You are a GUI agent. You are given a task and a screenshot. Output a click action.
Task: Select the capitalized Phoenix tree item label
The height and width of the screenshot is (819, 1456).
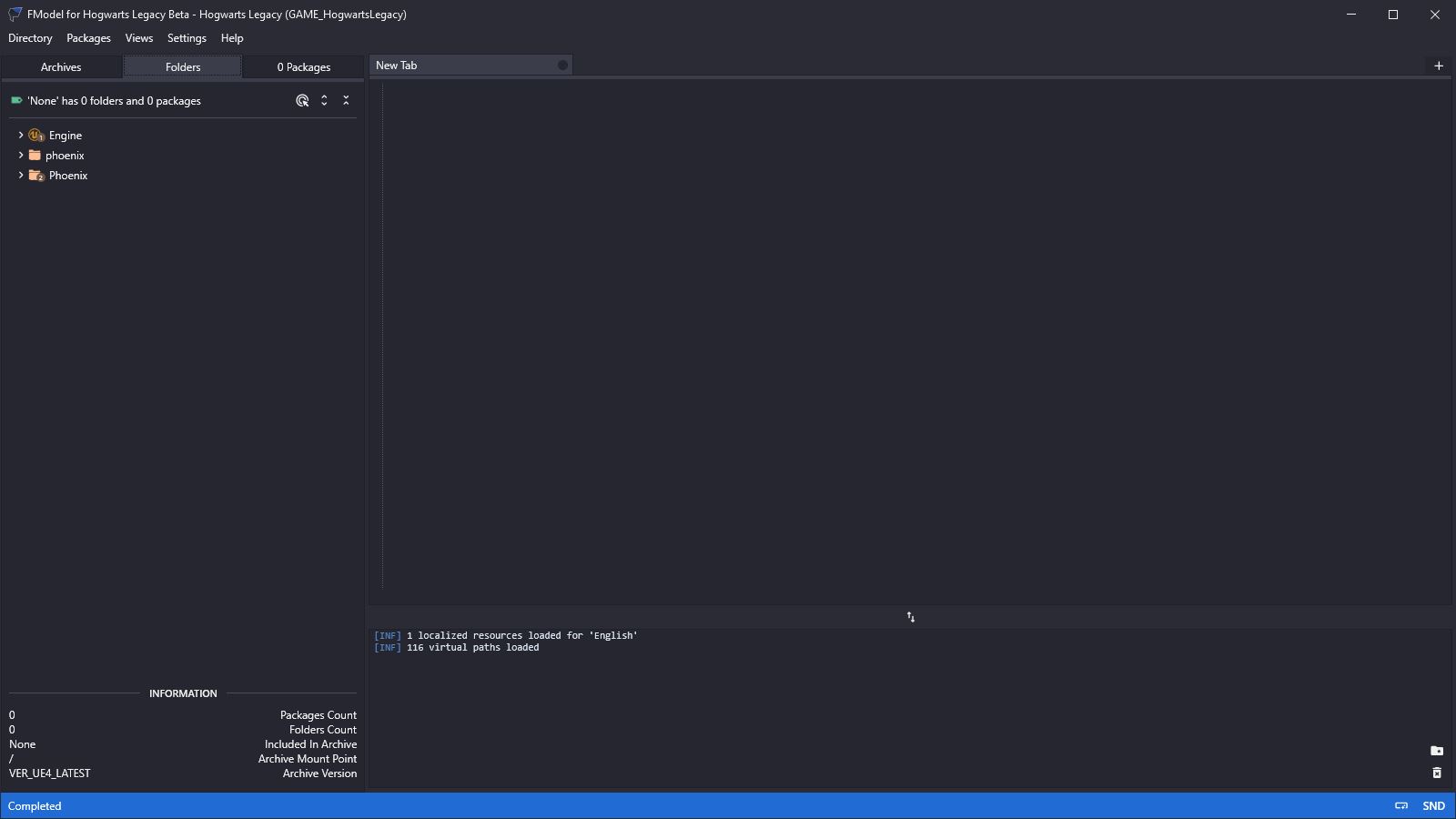[x=68, y=176]
